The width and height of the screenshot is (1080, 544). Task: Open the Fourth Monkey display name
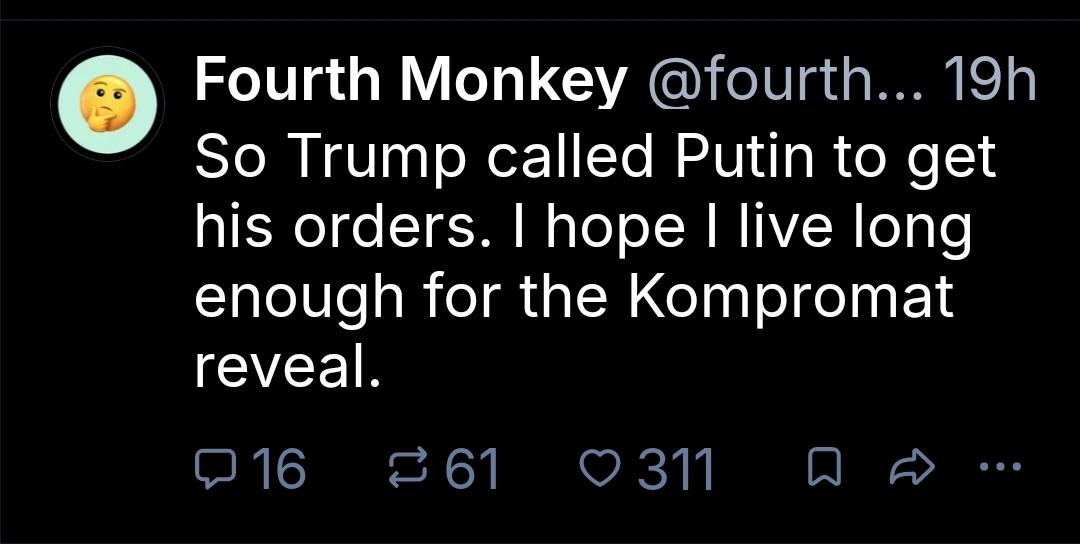click(x=410, y=81)
